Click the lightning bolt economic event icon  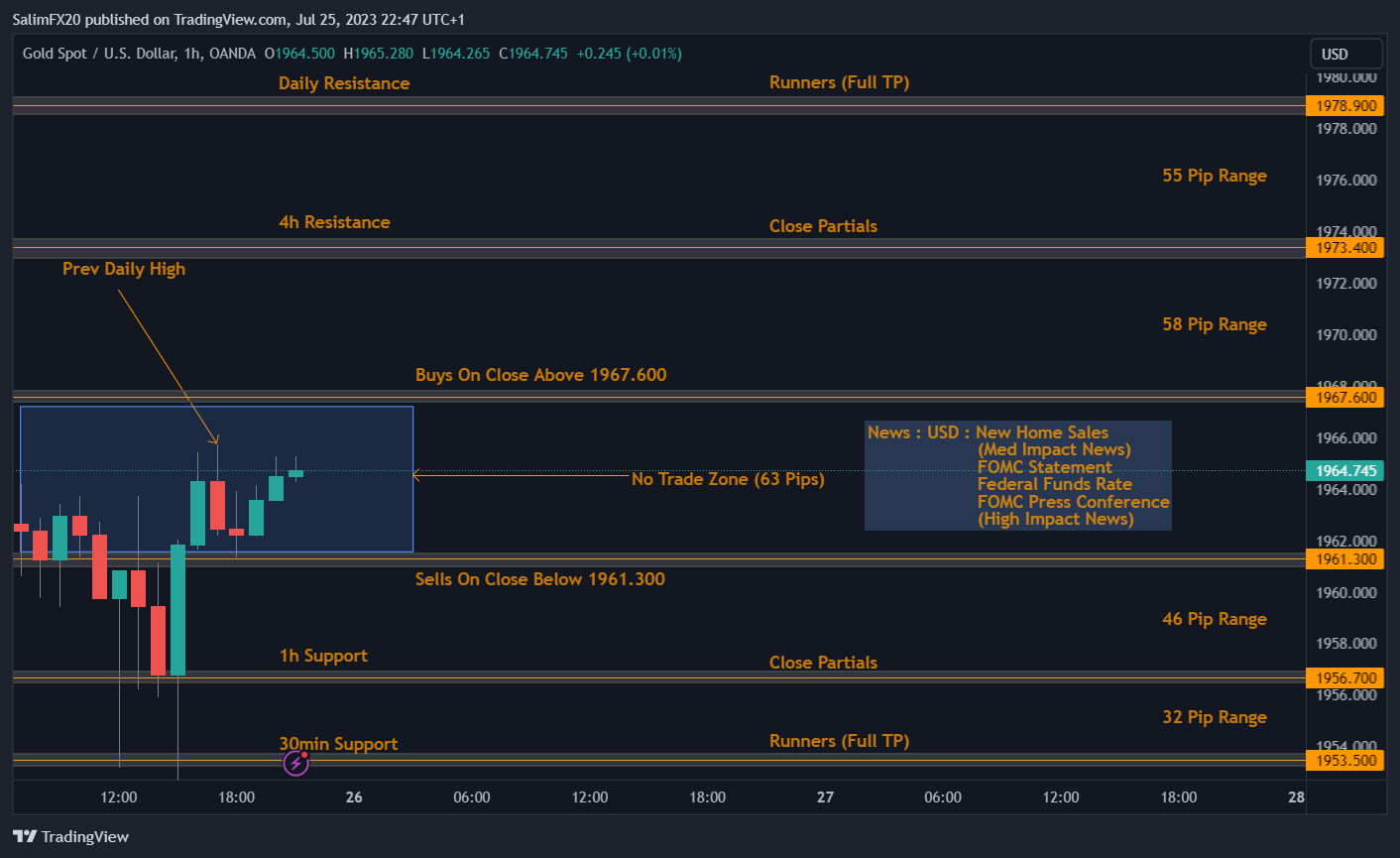tap(295, 762)
